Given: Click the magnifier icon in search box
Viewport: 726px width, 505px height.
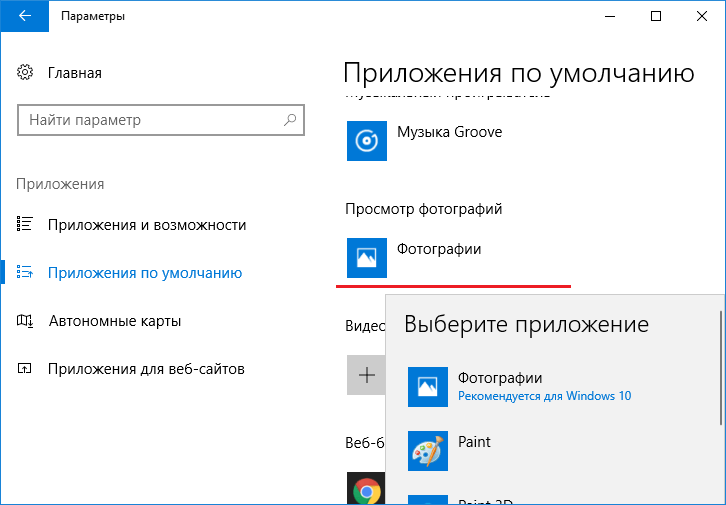Looking at the screenshot, I should click(x=290, y=120).
